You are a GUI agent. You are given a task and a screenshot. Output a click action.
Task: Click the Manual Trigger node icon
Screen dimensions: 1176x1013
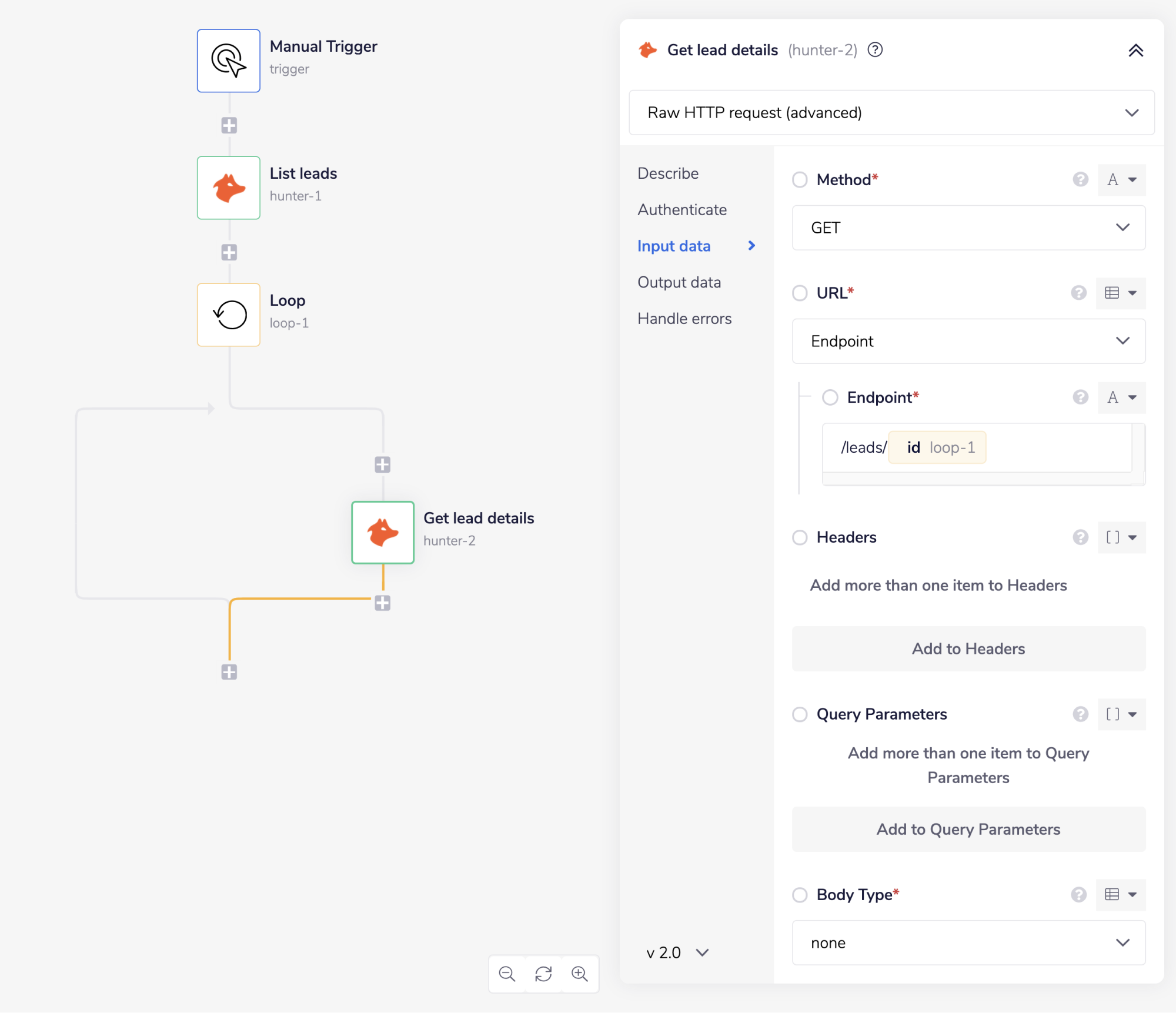click(x=228, y=61)
